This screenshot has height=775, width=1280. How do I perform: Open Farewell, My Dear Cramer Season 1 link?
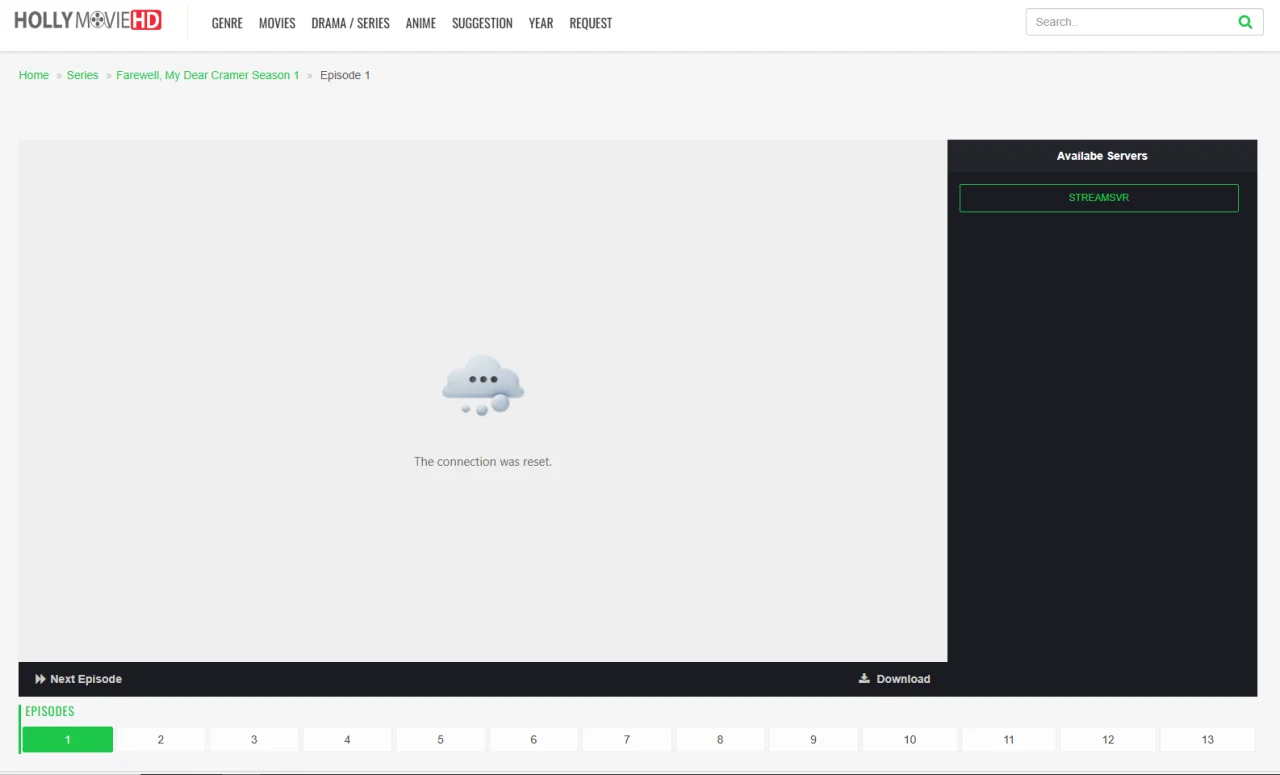pos(208,75)
